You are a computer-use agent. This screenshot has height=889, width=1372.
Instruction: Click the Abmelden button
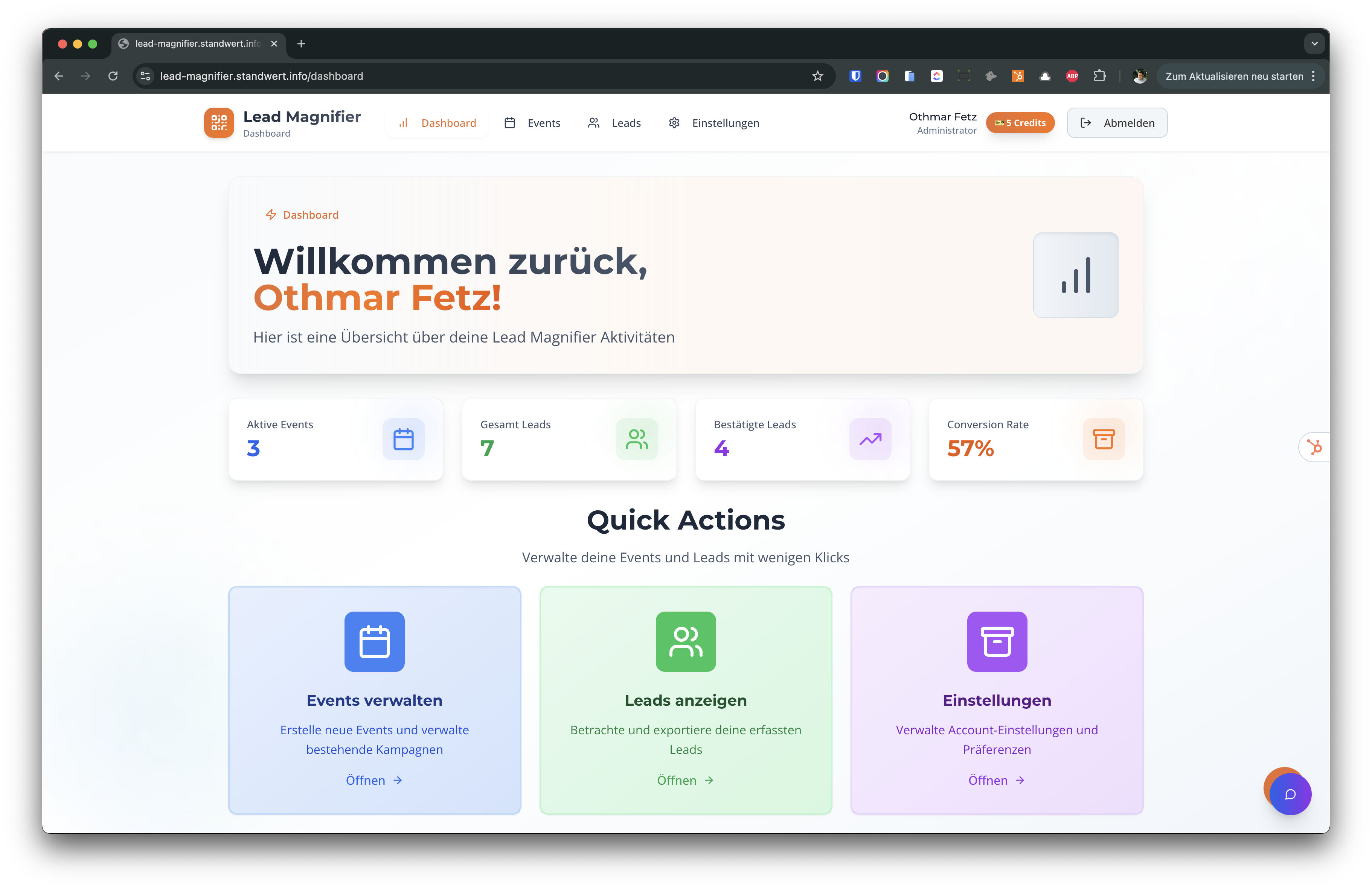pos(1117,122)
